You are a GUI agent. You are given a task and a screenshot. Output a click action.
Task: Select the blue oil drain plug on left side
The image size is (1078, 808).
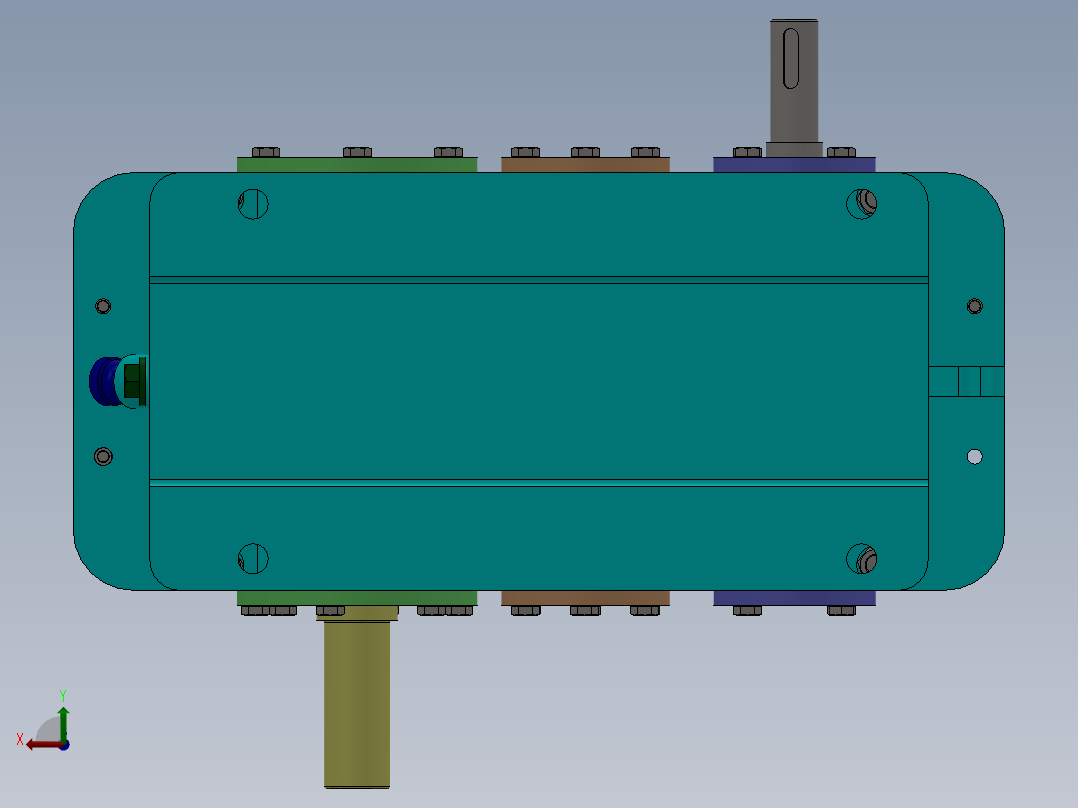point(103,378)
